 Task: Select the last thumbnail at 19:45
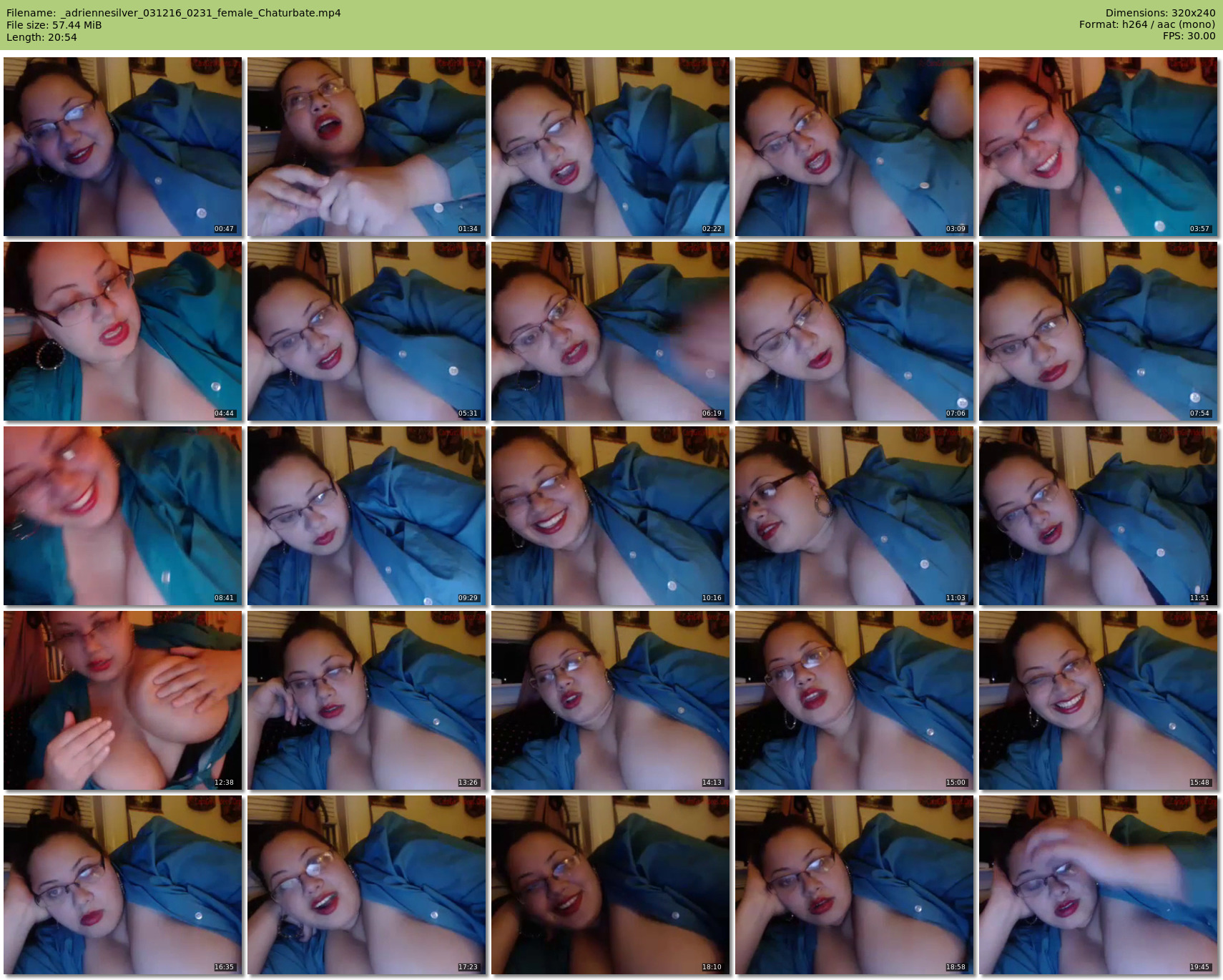pos(1098,885)
